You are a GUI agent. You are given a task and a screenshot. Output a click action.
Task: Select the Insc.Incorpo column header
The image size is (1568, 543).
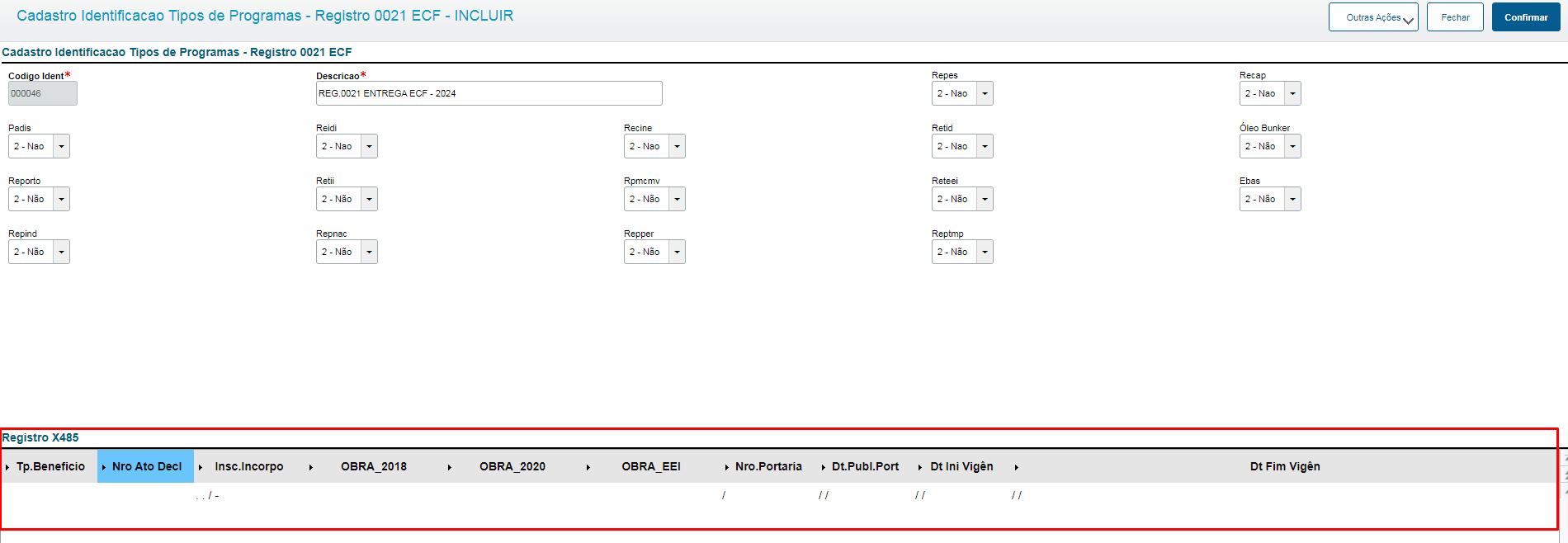point(249,466)
